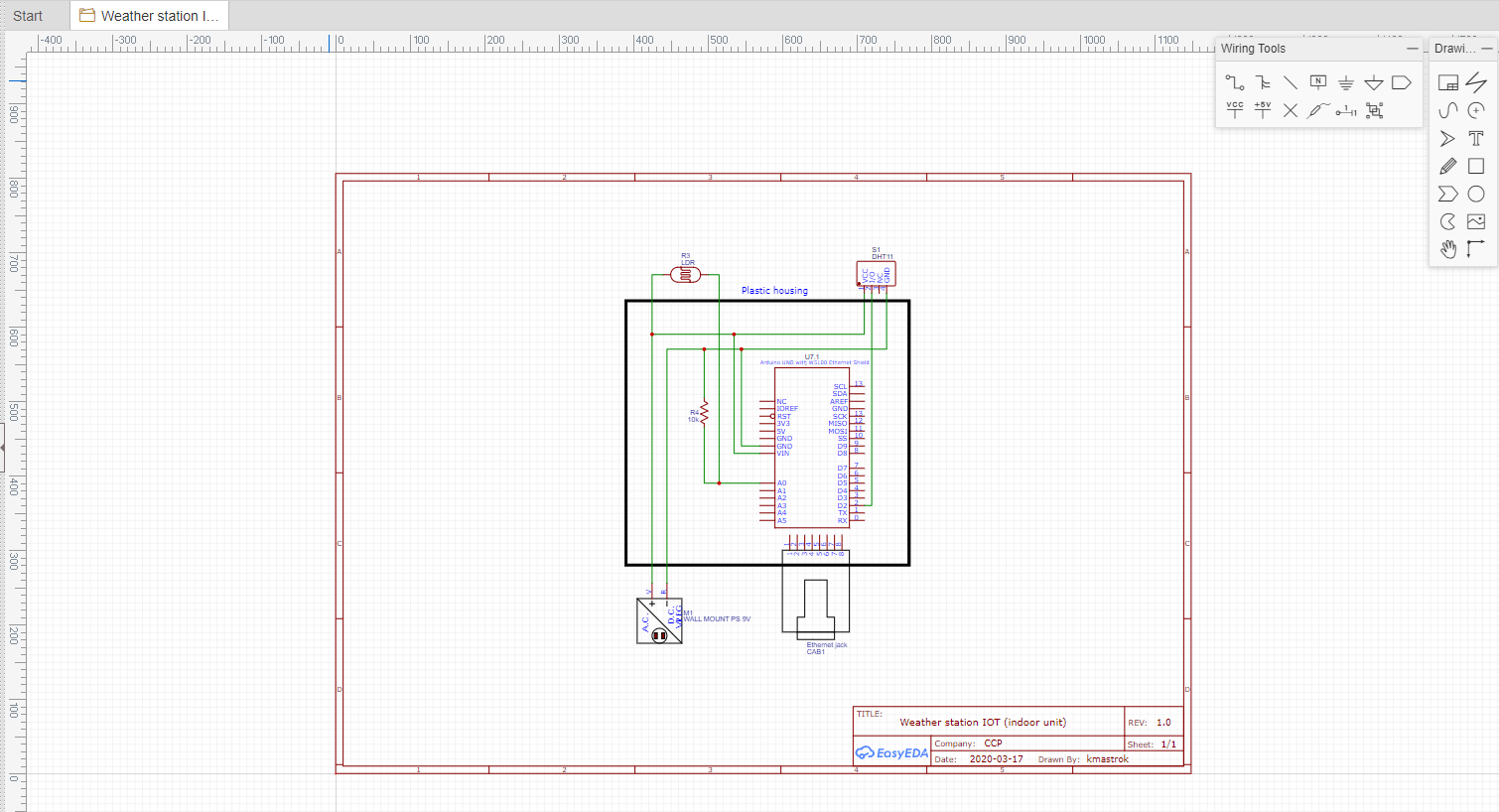Select the Bus Entry diagonal line tool
The image size is (1499, 812).
point(1291,82)
